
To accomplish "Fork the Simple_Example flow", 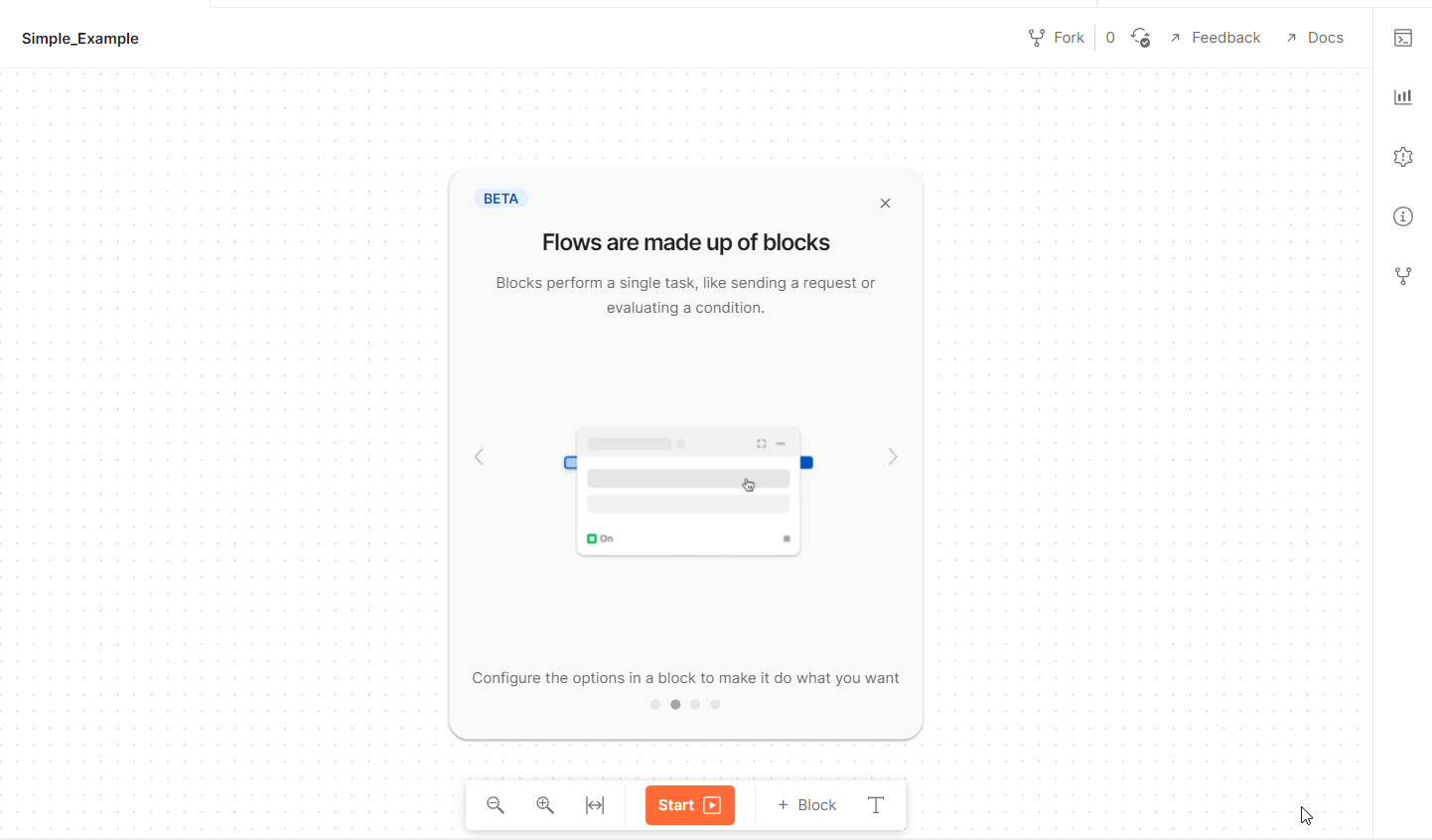I will [1057, 38].
